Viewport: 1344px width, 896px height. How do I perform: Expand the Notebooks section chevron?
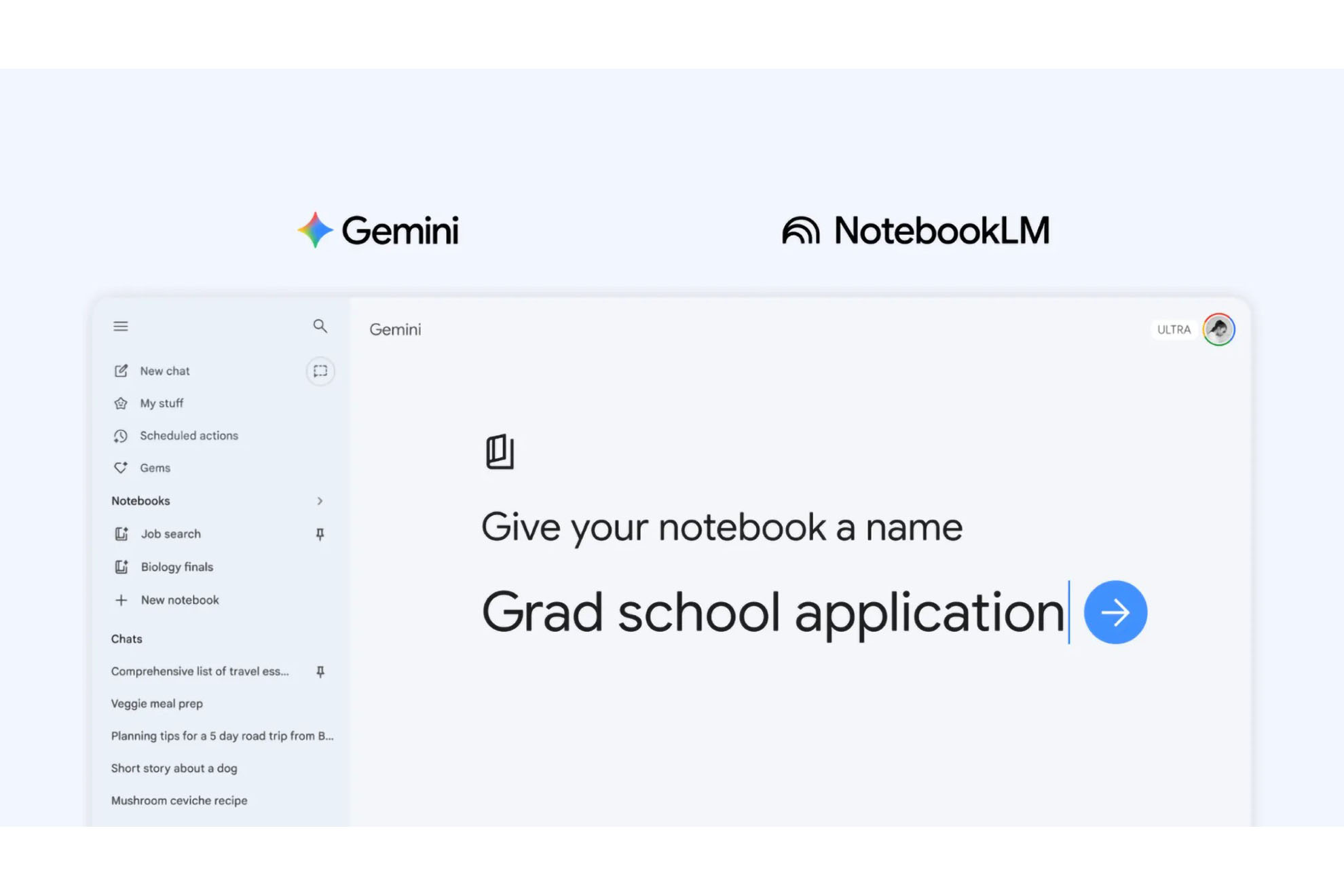pyautogui.click(x=320, y=501)
